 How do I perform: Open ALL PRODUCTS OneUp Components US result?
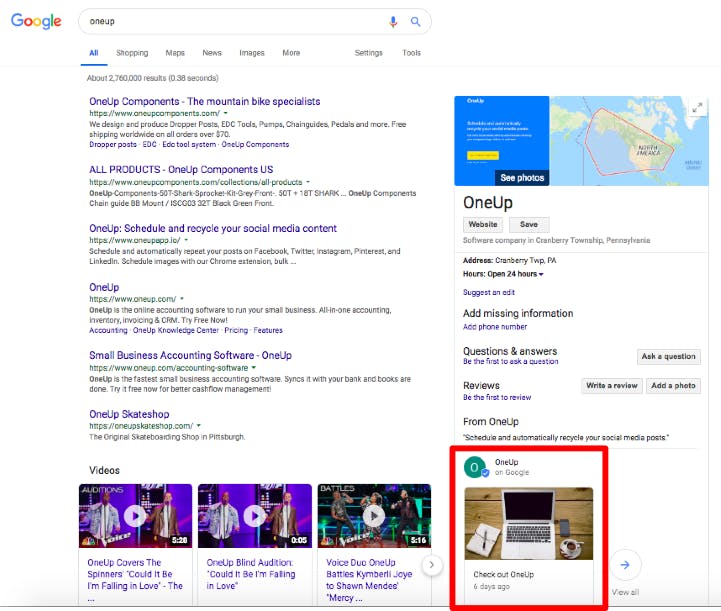[x=181, y=170]
